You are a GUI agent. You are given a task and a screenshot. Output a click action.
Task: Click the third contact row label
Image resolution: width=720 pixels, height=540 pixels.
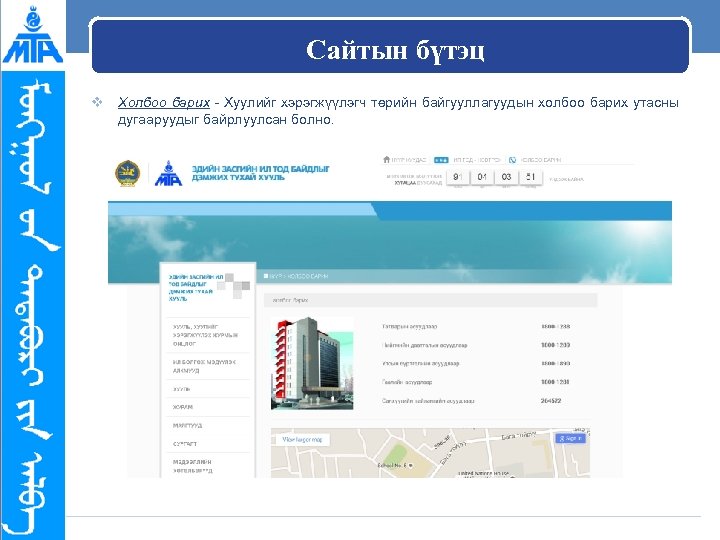pyautogui.click(x=420, y=363)
